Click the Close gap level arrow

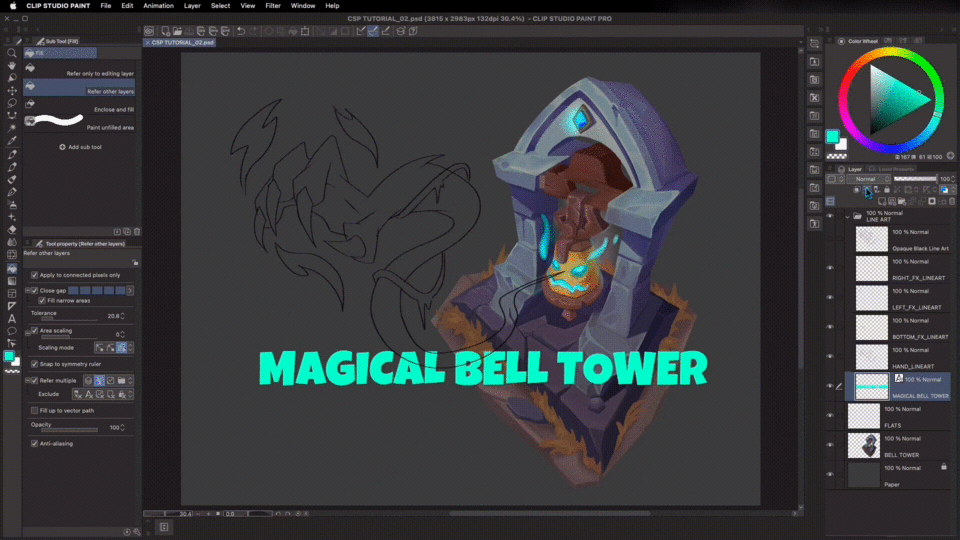[x=130, y=290]
